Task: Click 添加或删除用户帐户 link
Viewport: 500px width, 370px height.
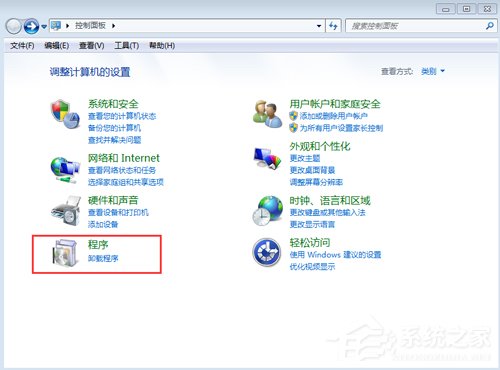Action: tap(334, 116)
